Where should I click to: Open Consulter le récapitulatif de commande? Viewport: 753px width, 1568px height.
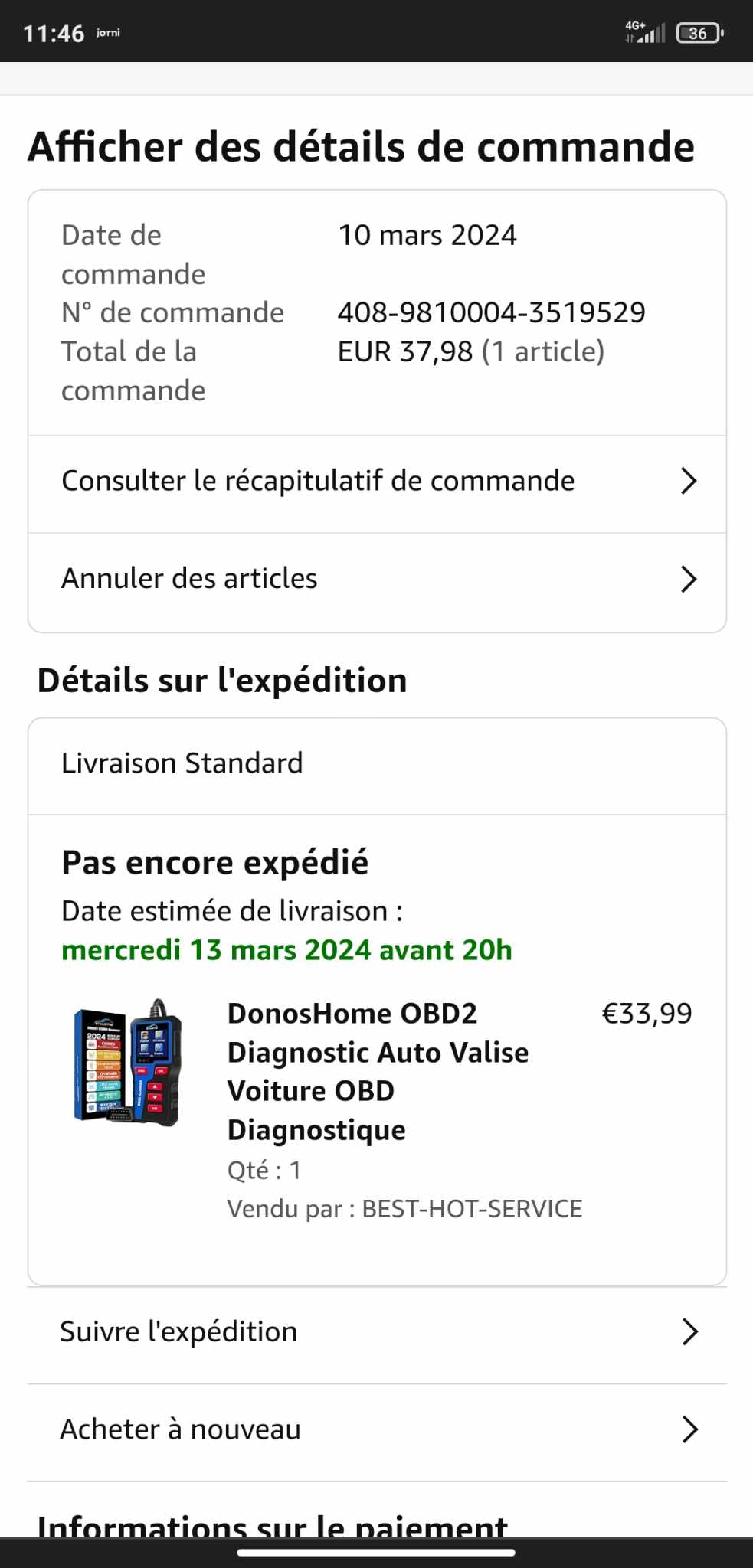click(318, 481)
